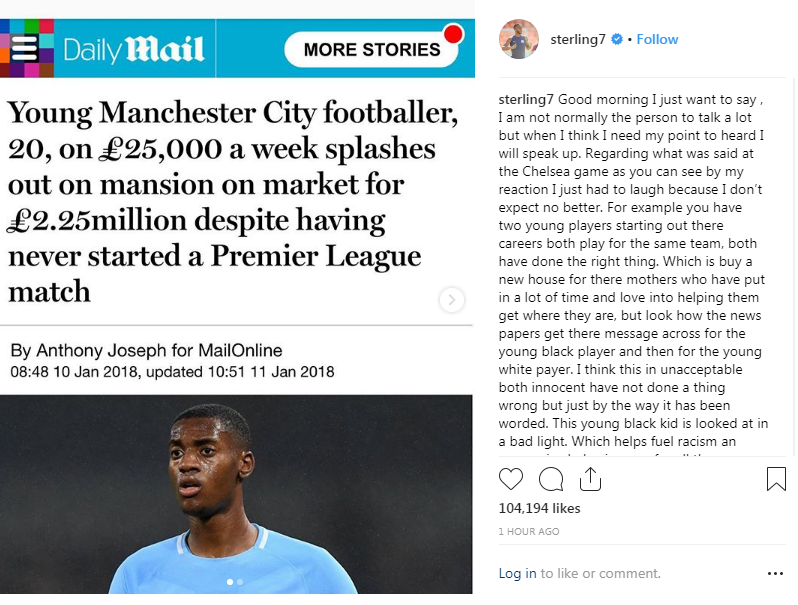Open the comment bubble icon

[x=551, y=480]
